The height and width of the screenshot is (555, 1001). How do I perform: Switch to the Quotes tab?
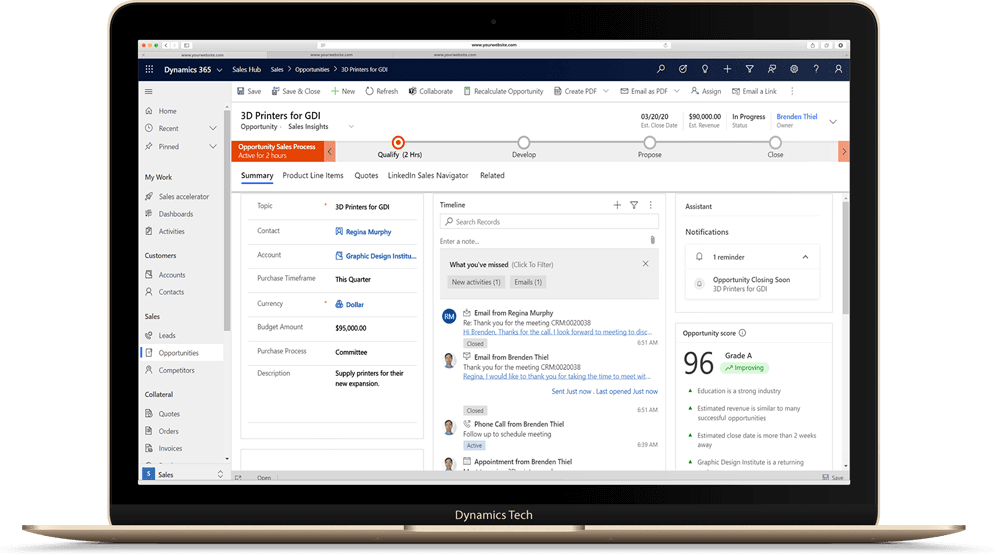point(366,176)
